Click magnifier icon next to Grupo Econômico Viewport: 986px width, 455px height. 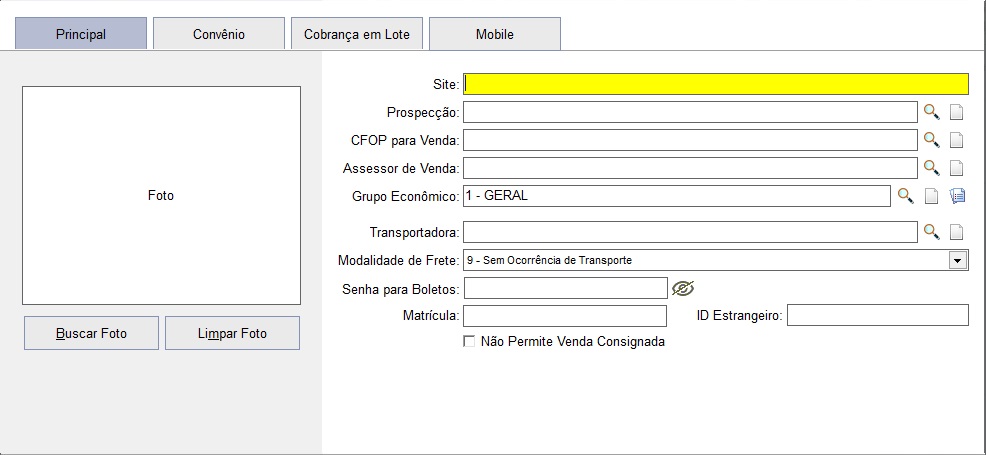tap(906, 196)
